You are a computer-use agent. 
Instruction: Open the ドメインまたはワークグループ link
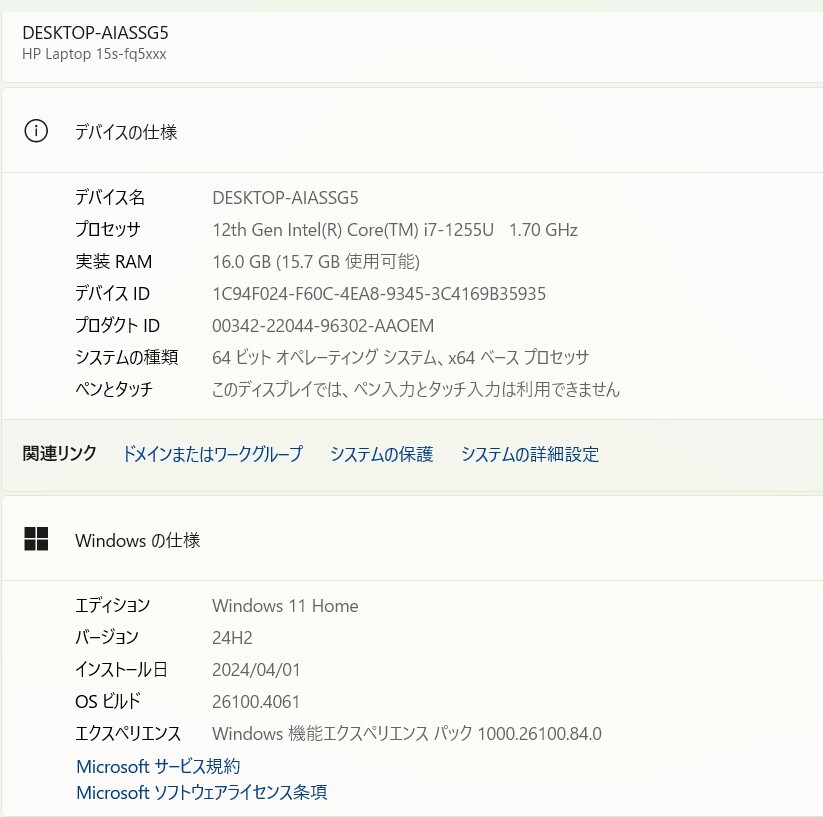[213, 454]
